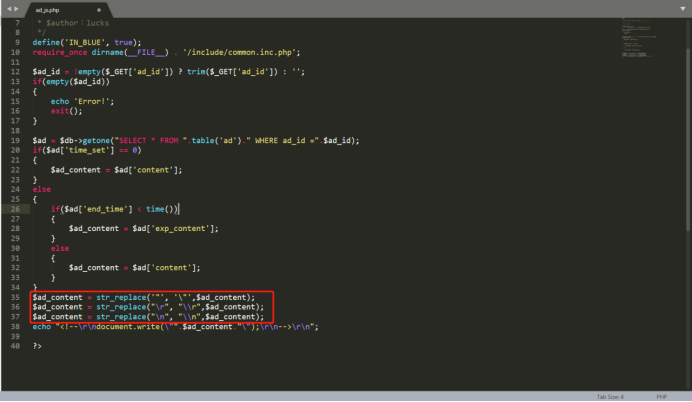Change the PHP syntax in status bar
Image resolution: width=692 pixels, height=402 pixels.
point(661,397)
